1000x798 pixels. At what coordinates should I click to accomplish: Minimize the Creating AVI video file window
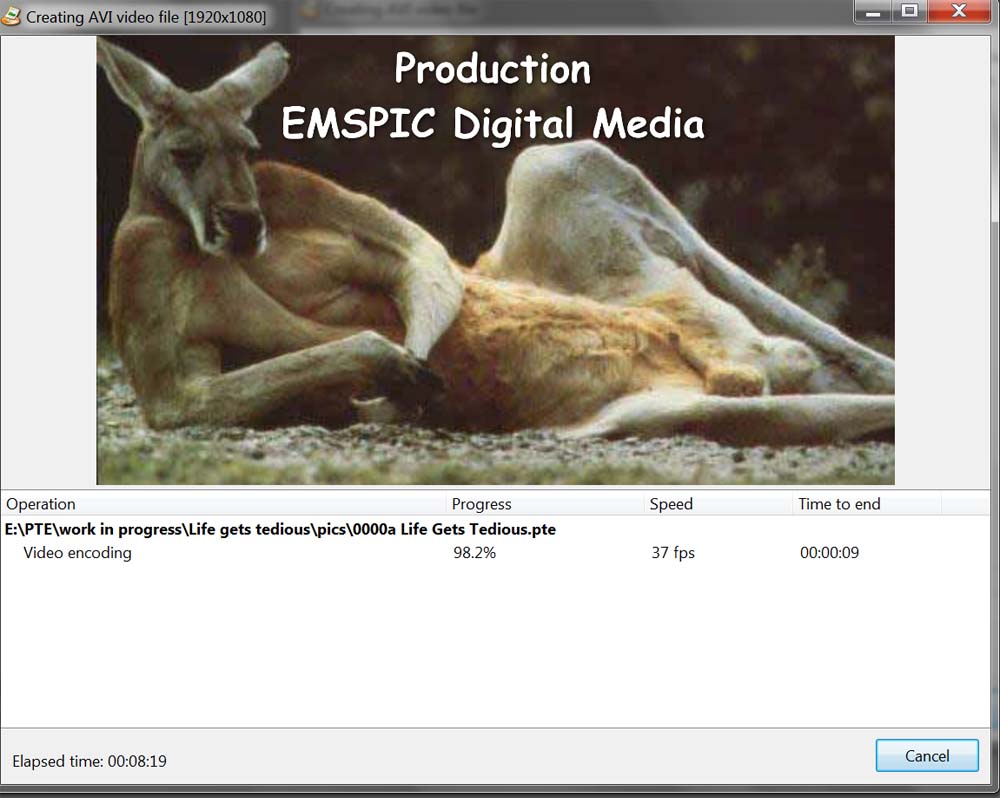tap(873, 11)
